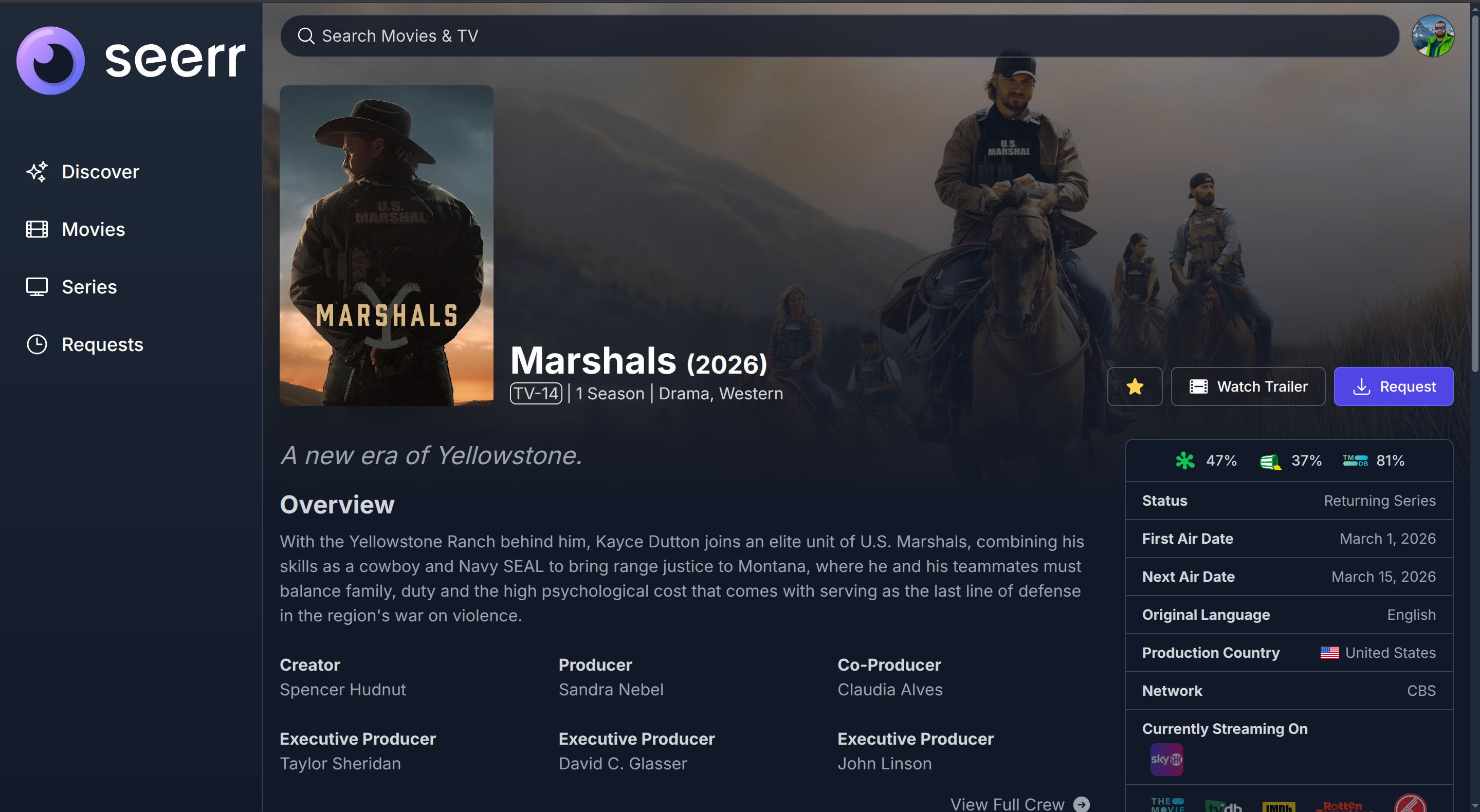Click into the Search Movies & TV field
This screenshot has width=1480, height=812.
click(x=839, y=35)
